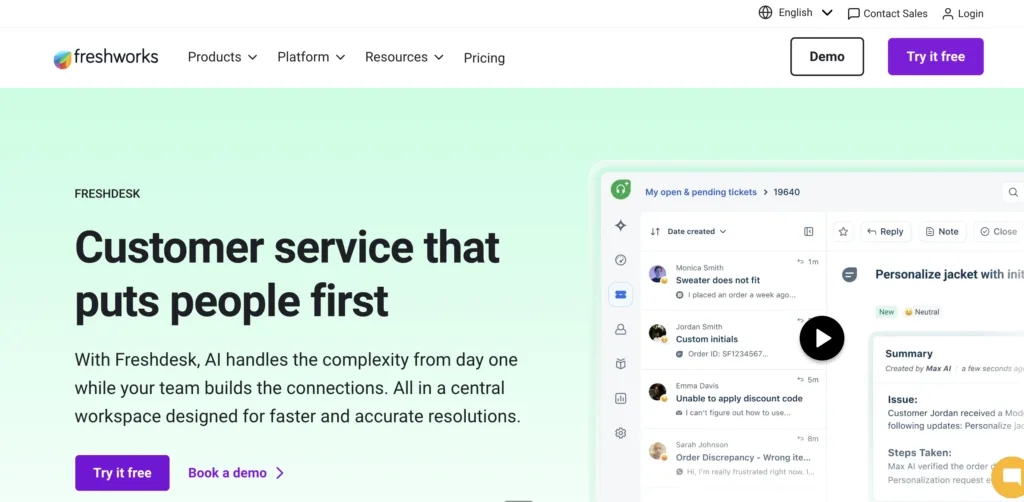Click the sparkle AI sidebar icon
This screenshot has width=1024, height=502.
click(x=620, y=225)
